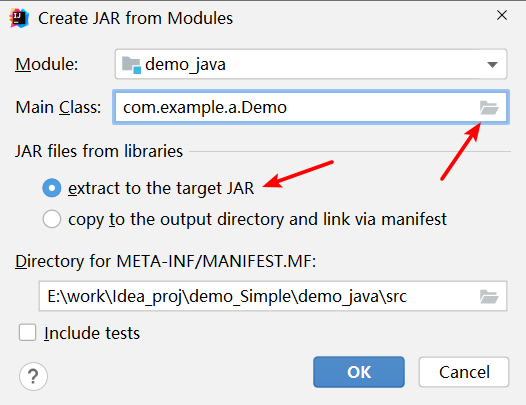Screen dimensions: 526x405
Task: Close the Create JAR from Modules dialog
Action: pos(502,15)
